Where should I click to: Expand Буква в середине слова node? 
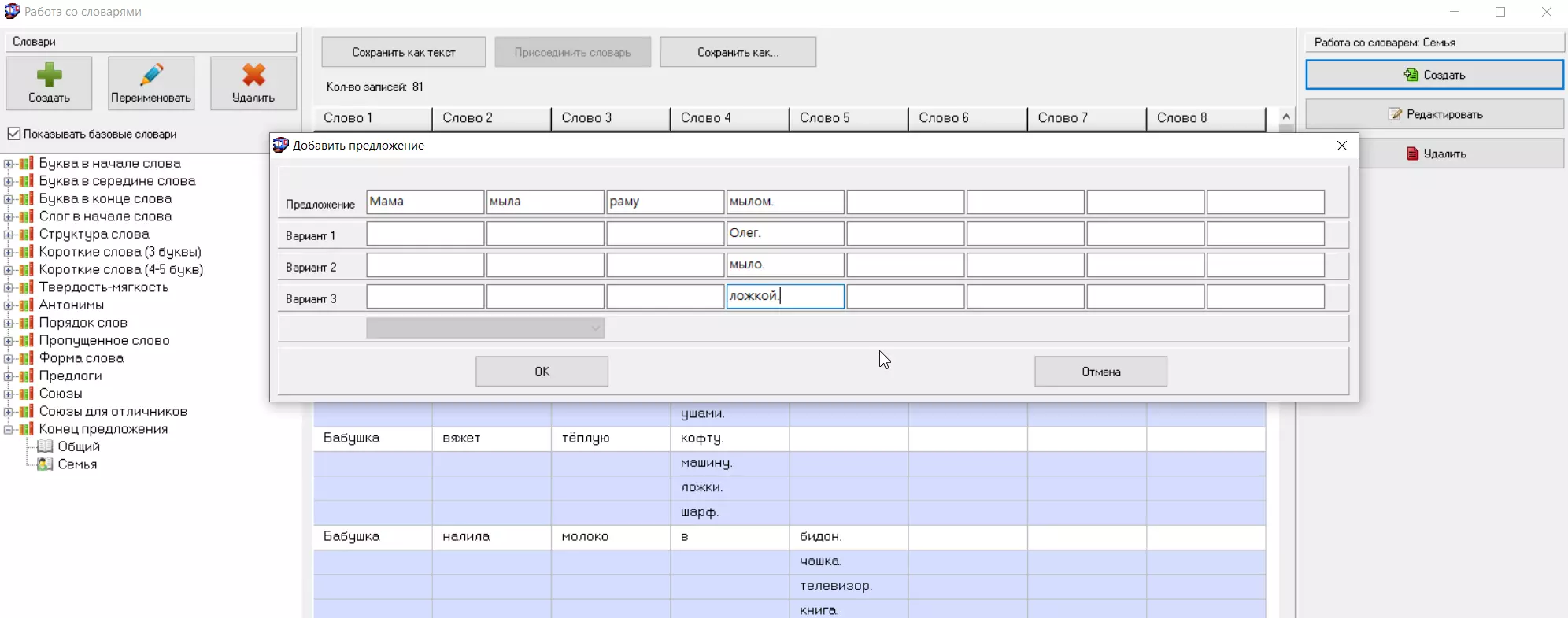pyautogui.click(x=8, y=181)
